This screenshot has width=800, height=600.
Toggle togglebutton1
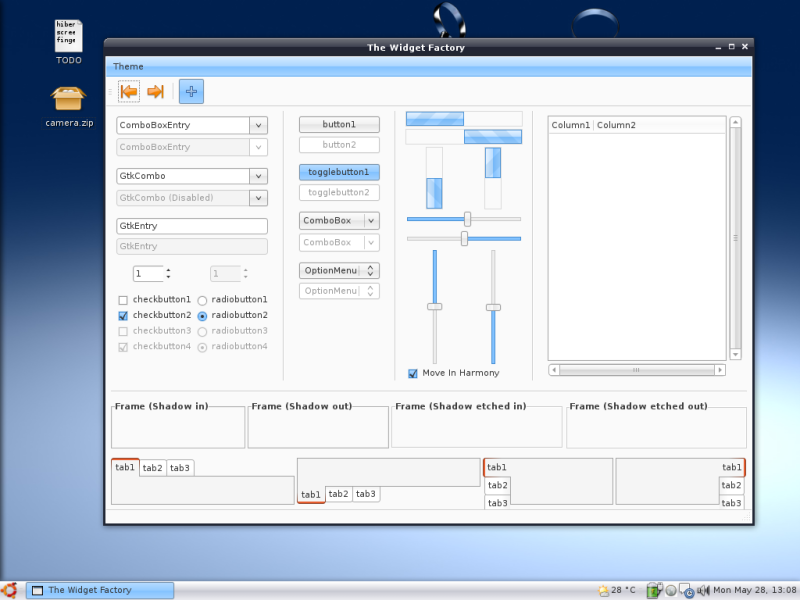pos(339,172)
